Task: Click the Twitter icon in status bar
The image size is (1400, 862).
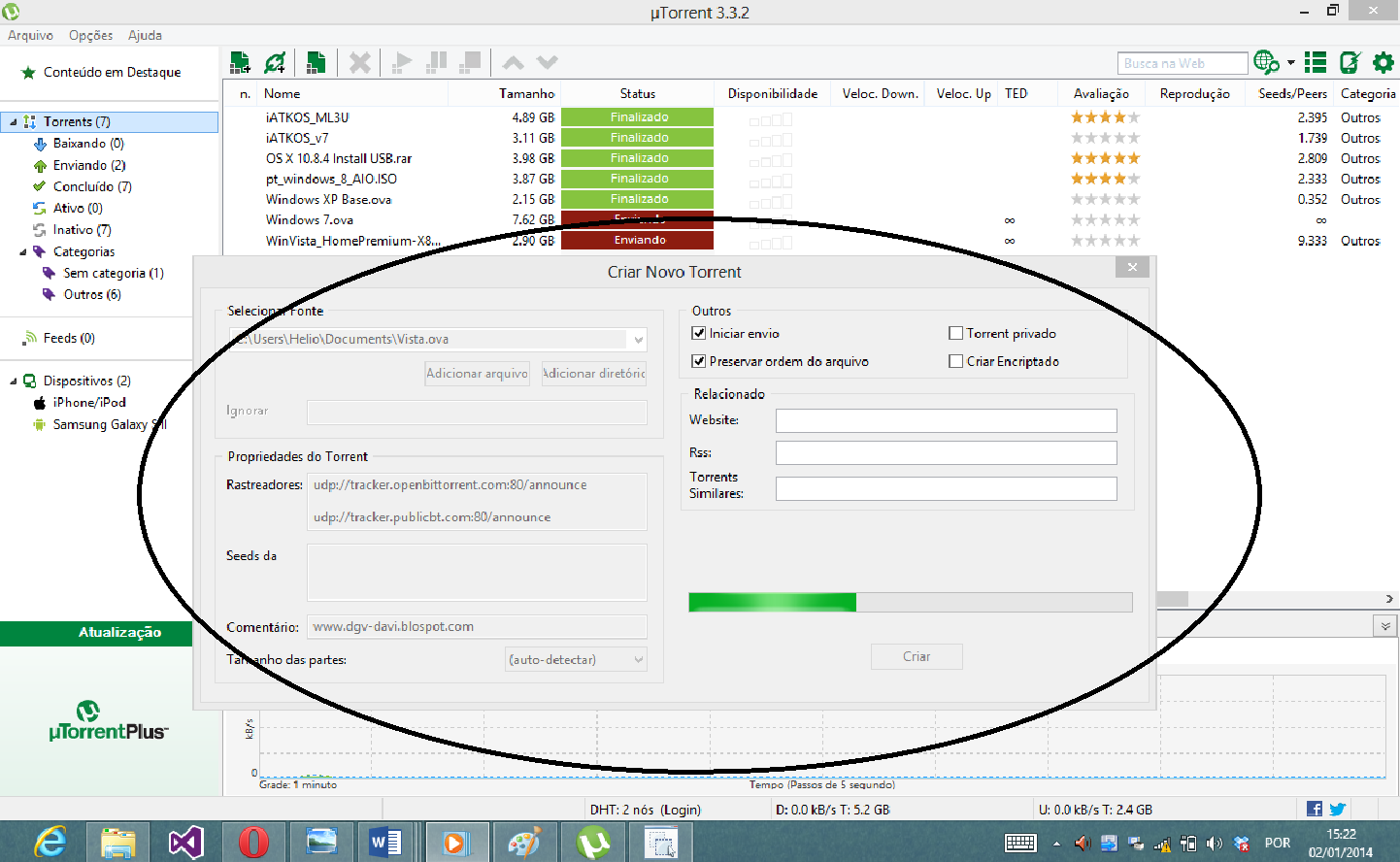Action: (1338, 809)
